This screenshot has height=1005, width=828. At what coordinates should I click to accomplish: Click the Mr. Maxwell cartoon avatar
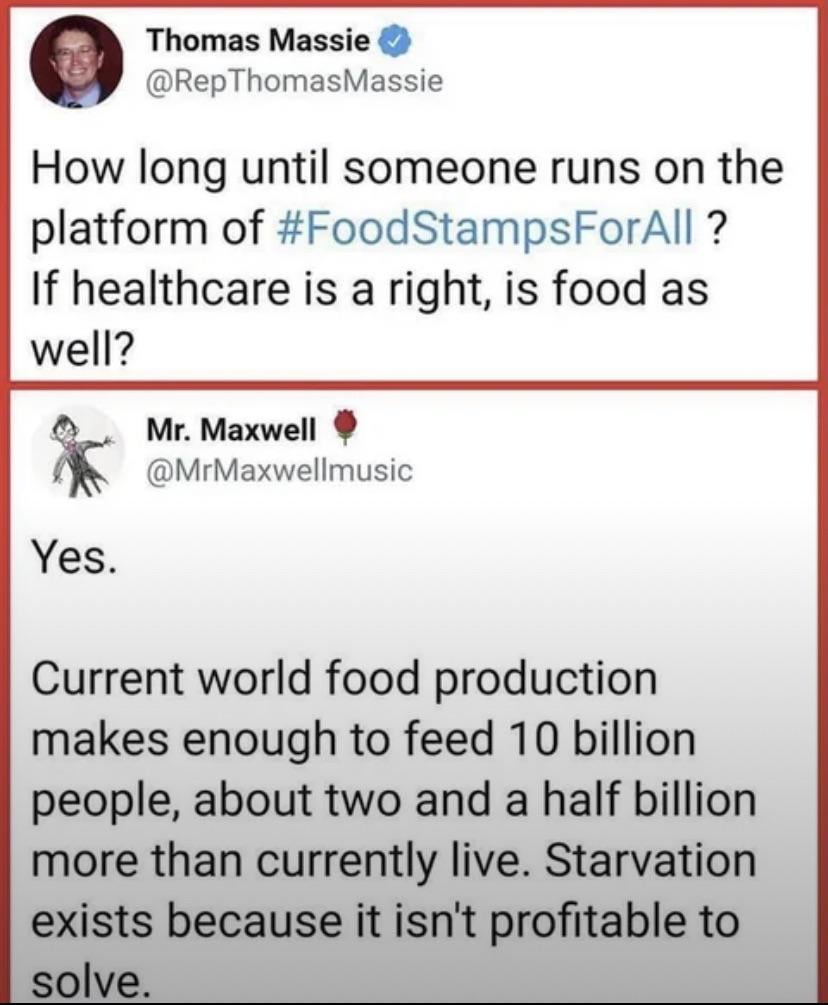[x=78, y=451]
